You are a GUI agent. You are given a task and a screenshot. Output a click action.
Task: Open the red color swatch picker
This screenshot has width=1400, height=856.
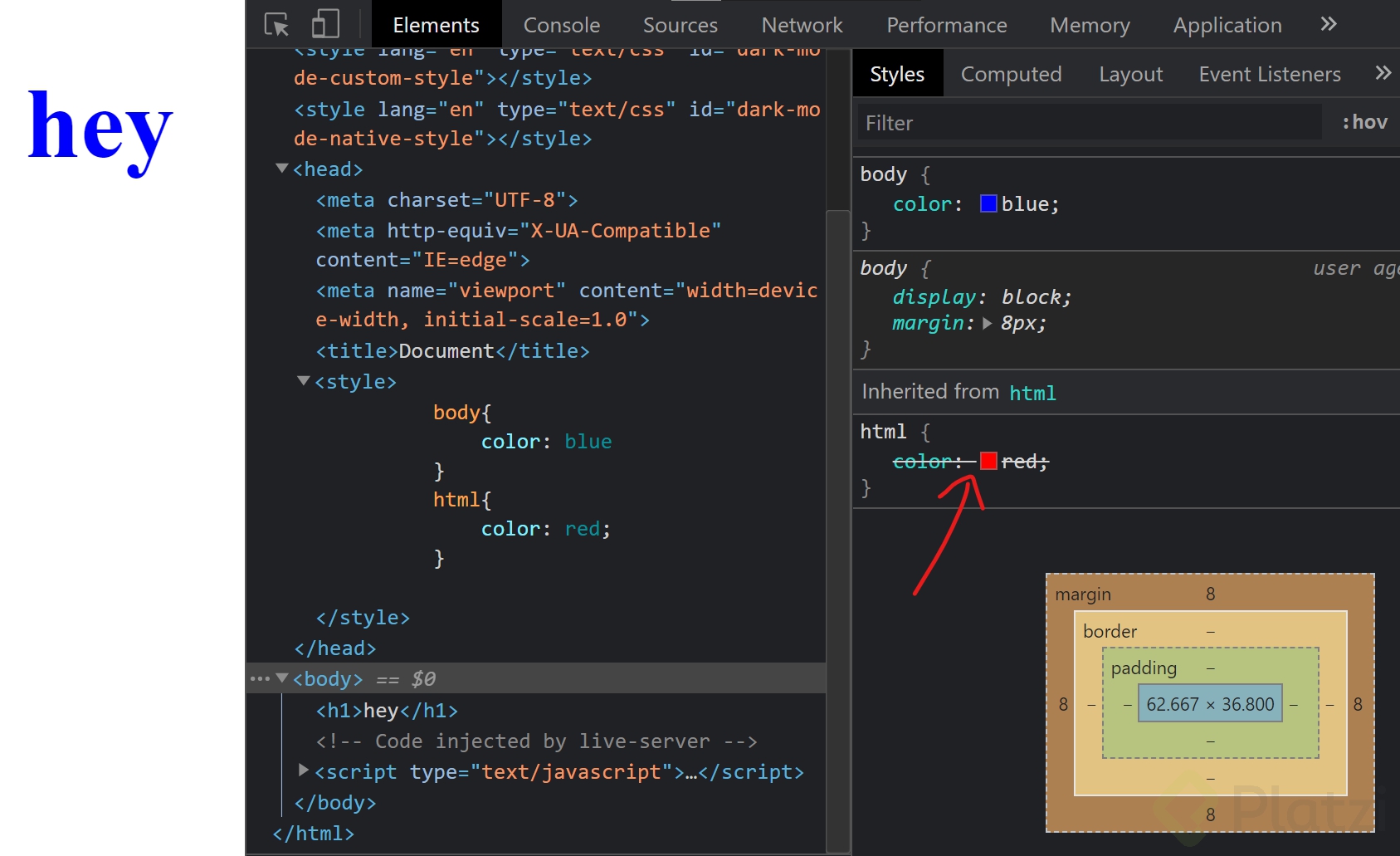coord(988,461)
